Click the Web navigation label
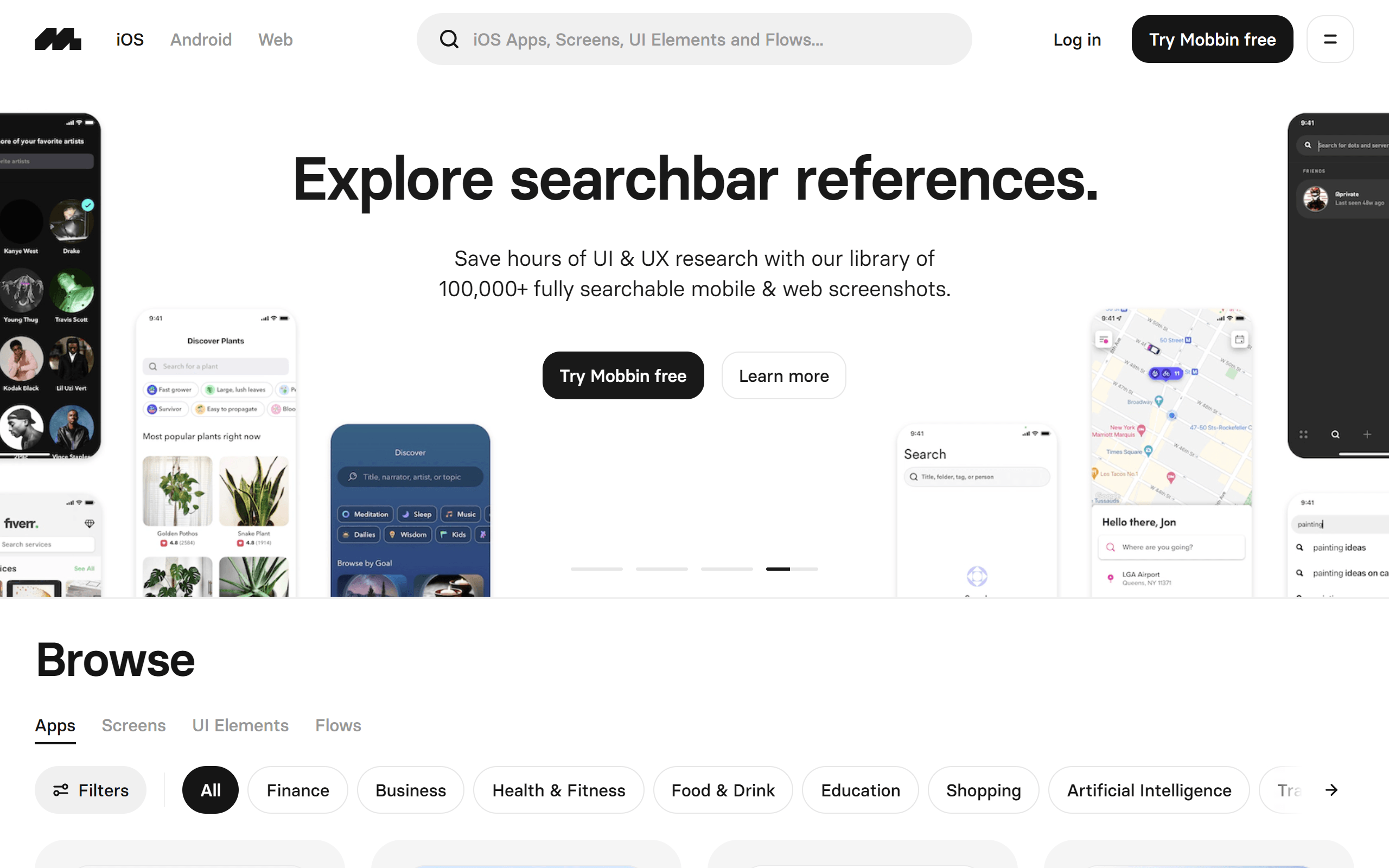The image size is (1389, 868). [275, 39]
